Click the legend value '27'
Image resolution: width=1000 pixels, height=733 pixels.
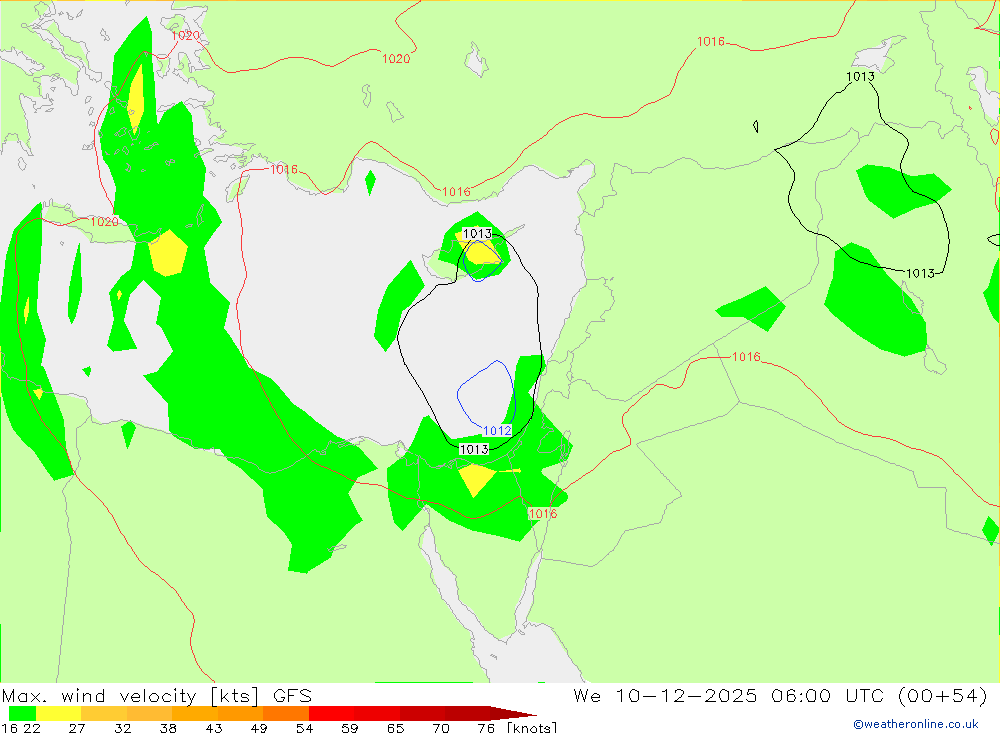coord(77,728)
